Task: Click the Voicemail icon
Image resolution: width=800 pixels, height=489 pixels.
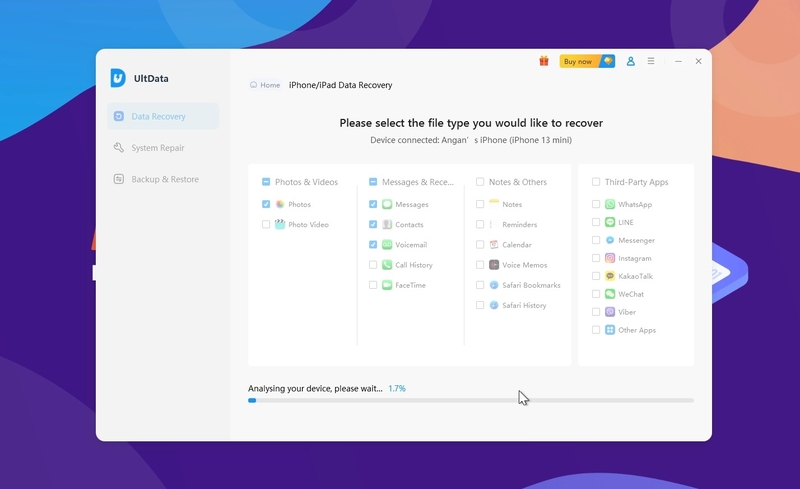Action: (387, 244)
